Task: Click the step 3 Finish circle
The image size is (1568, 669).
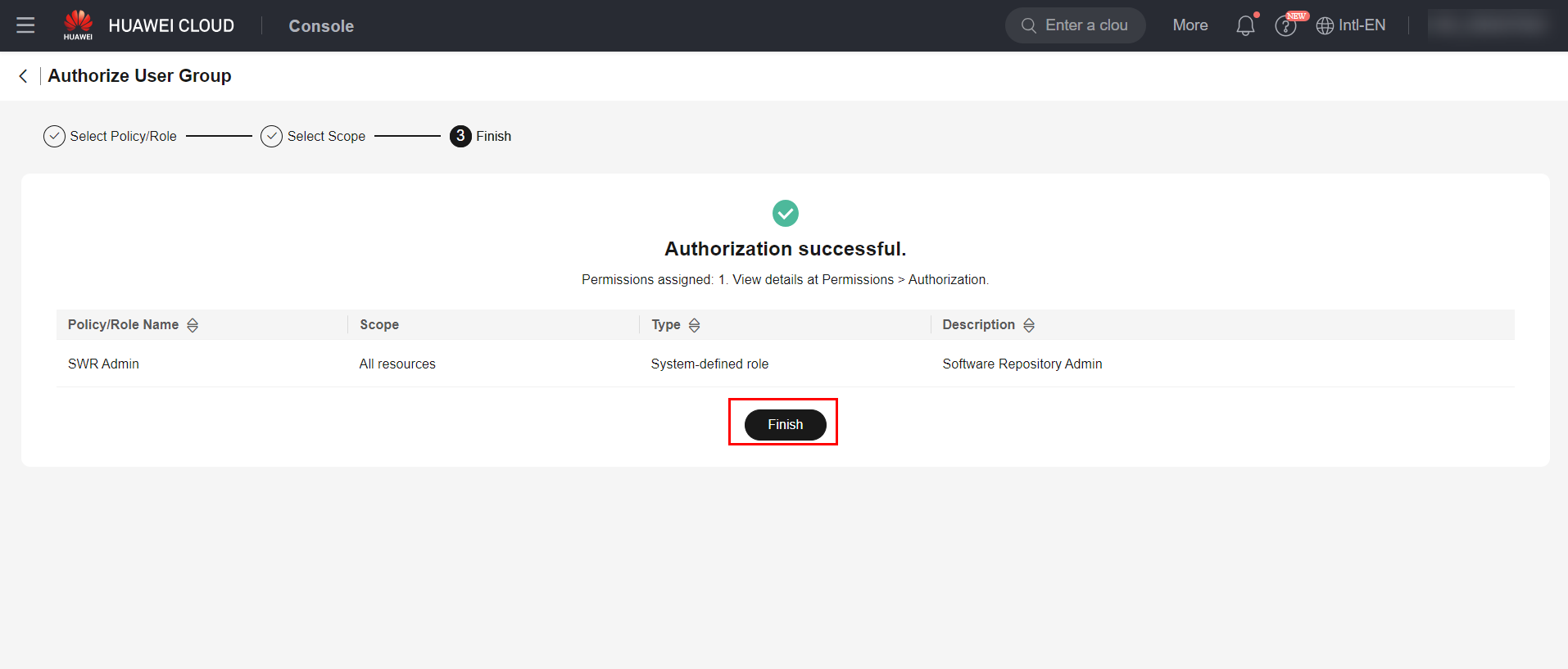Action: 460,137
